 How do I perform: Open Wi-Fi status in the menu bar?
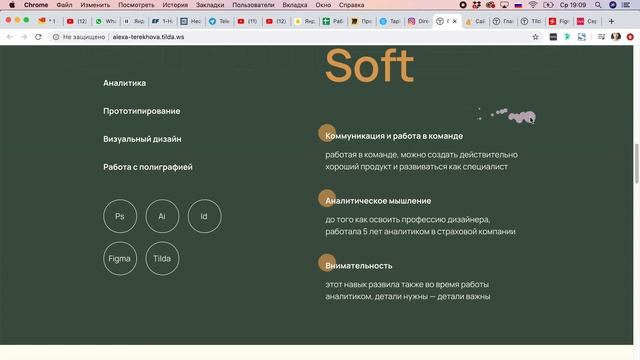[x=533, y=5]
